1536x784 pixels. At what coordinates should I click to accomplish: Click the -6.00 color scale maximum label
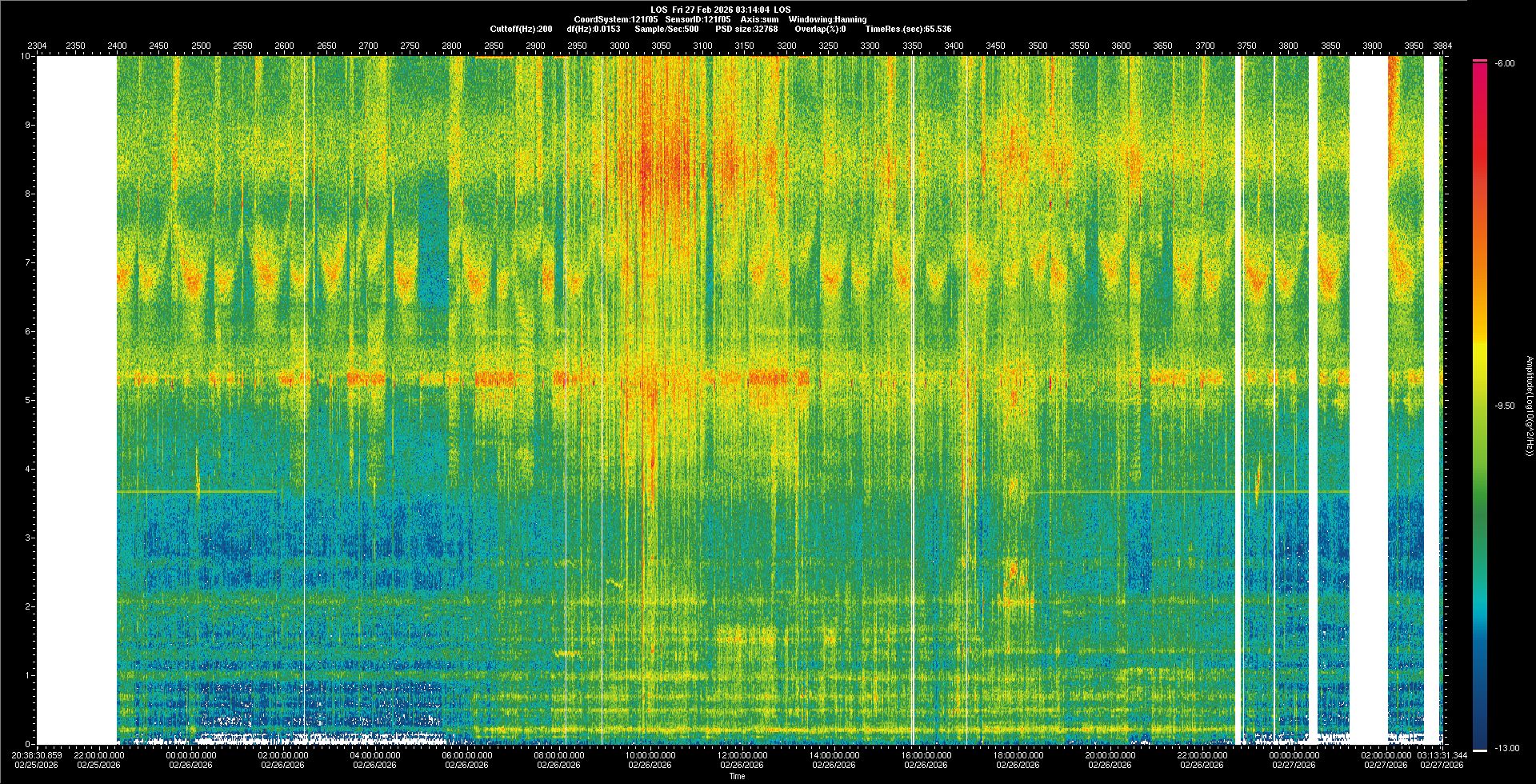pos(1504,63)
